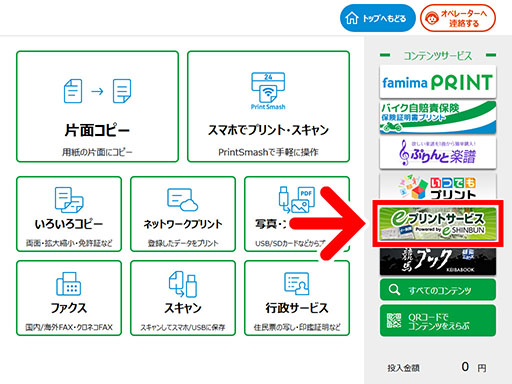Click text 用紙の片面にコピー
The height and width of the screenshot is (384, 512).
[97, 152]
